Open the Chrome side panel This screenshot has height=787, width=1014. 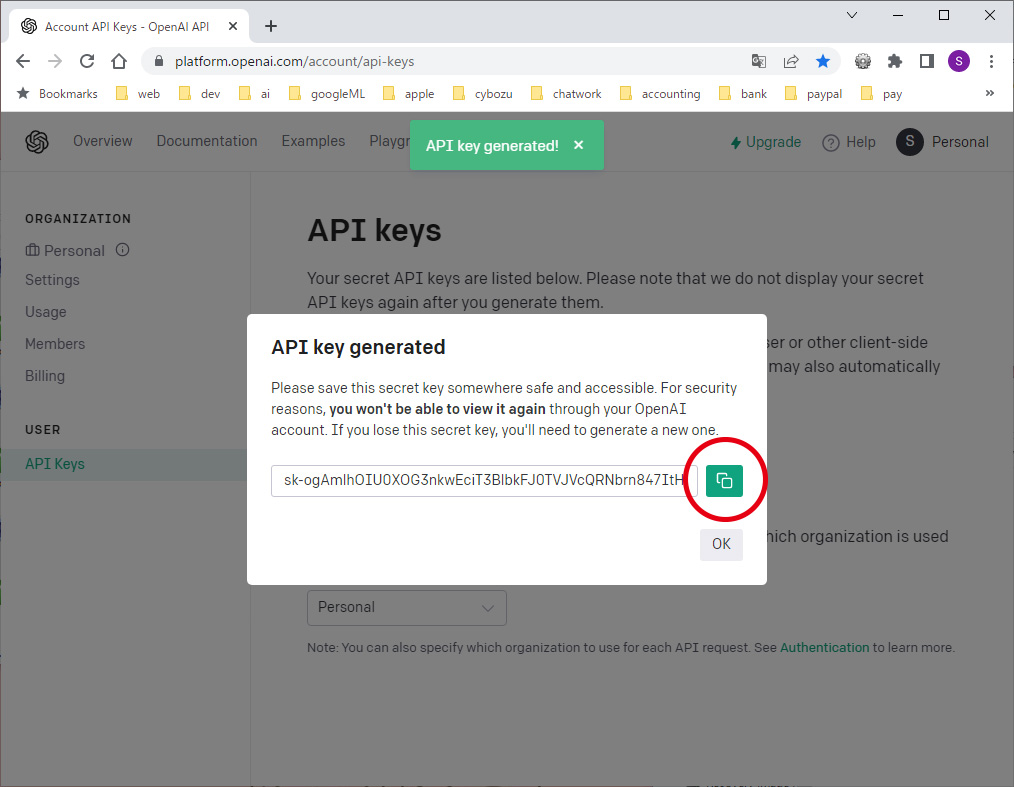tap(927, 61)
